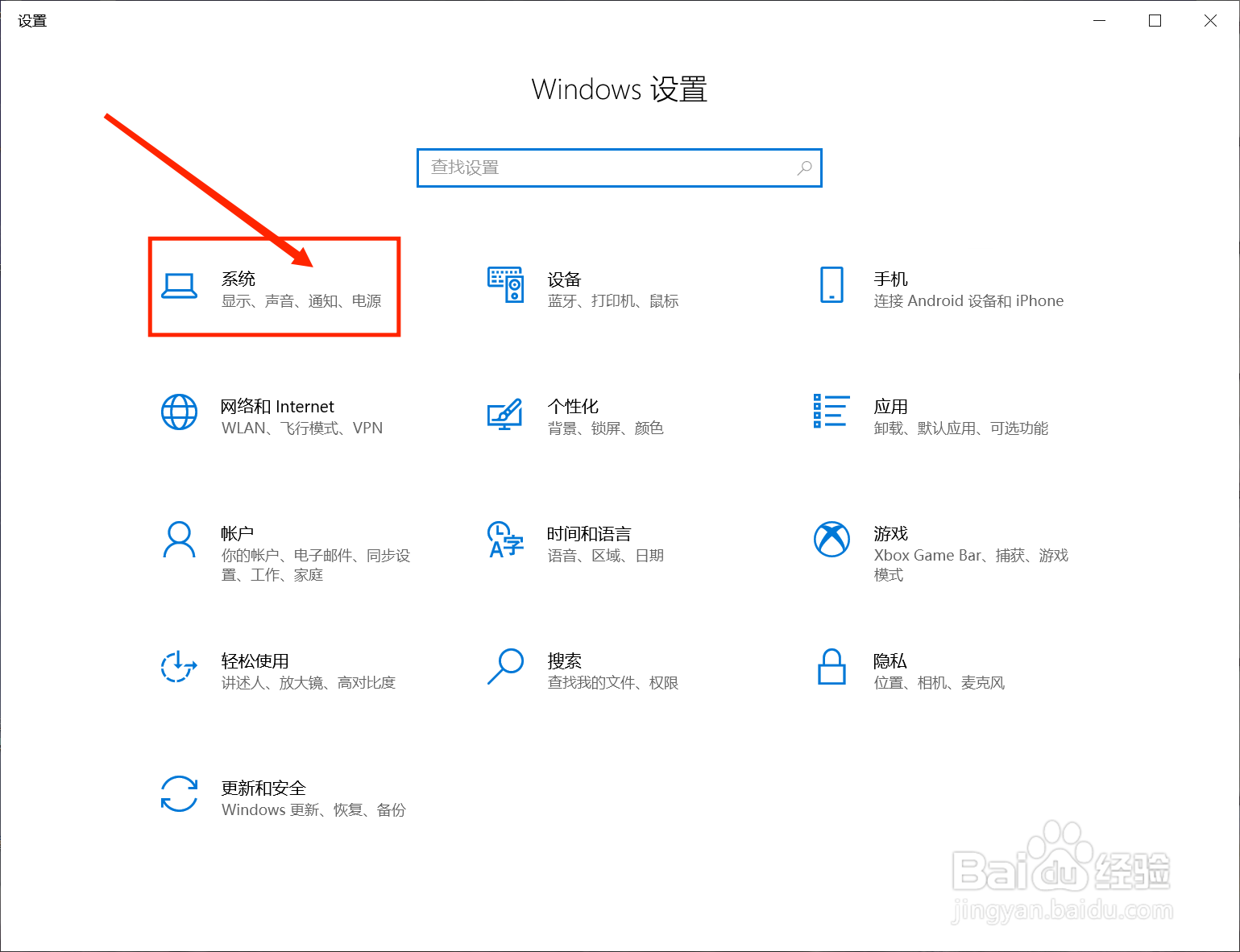
Task: Click description 讲述人、放大镜、高对比度
Action: pos(309,682)
